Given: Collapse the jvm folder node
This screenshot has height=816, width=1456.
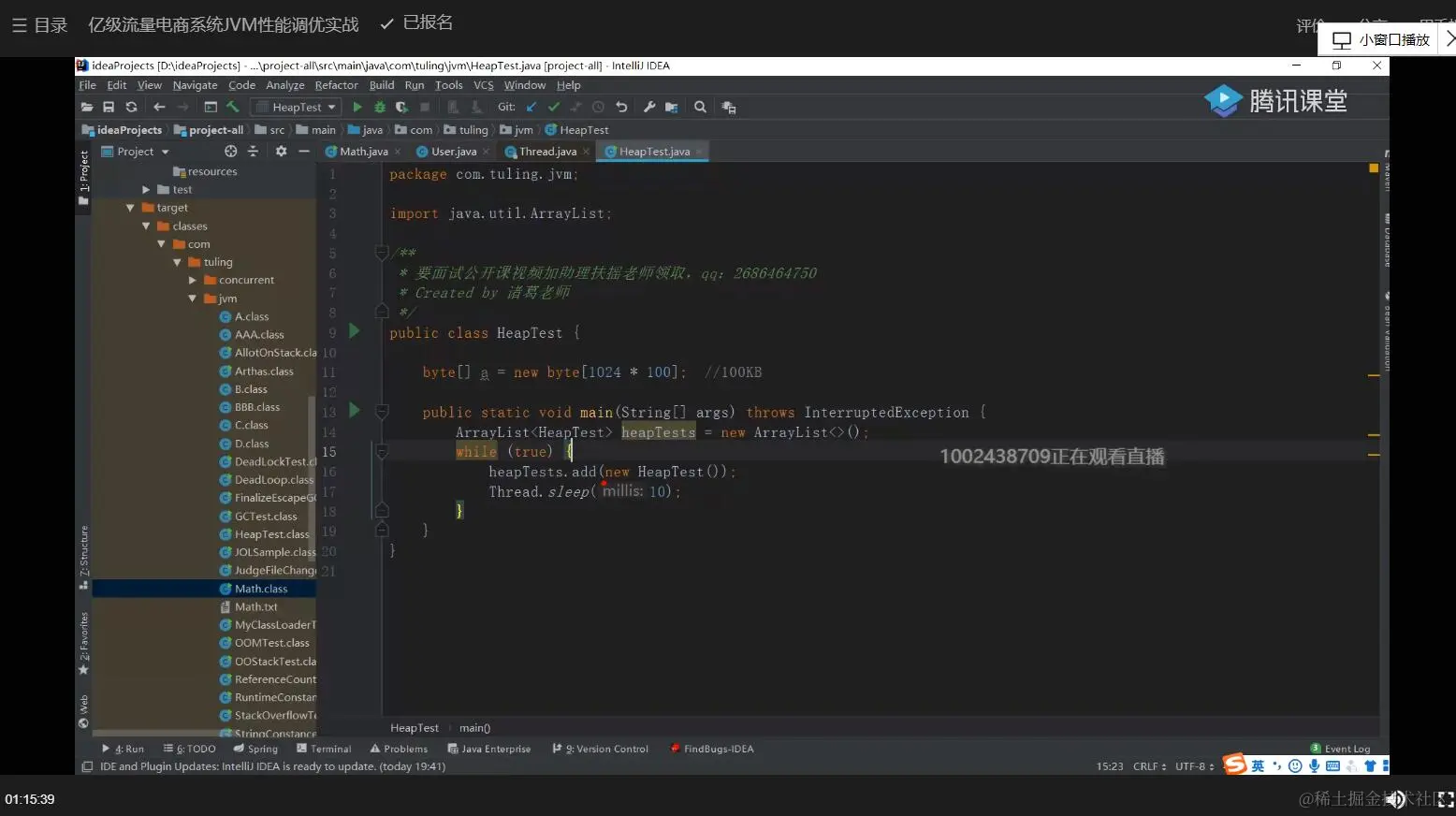Looking at the screenshot, I should pos(192,299).
